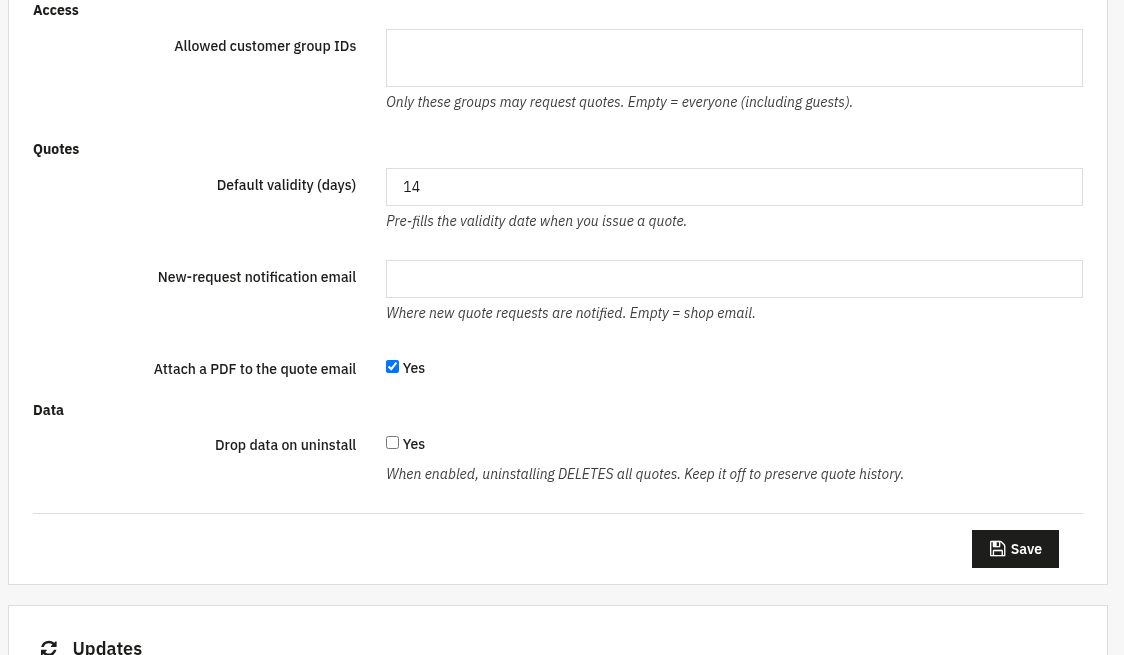
Task: Click the Quotes section heading
Action: click(56, 149)
